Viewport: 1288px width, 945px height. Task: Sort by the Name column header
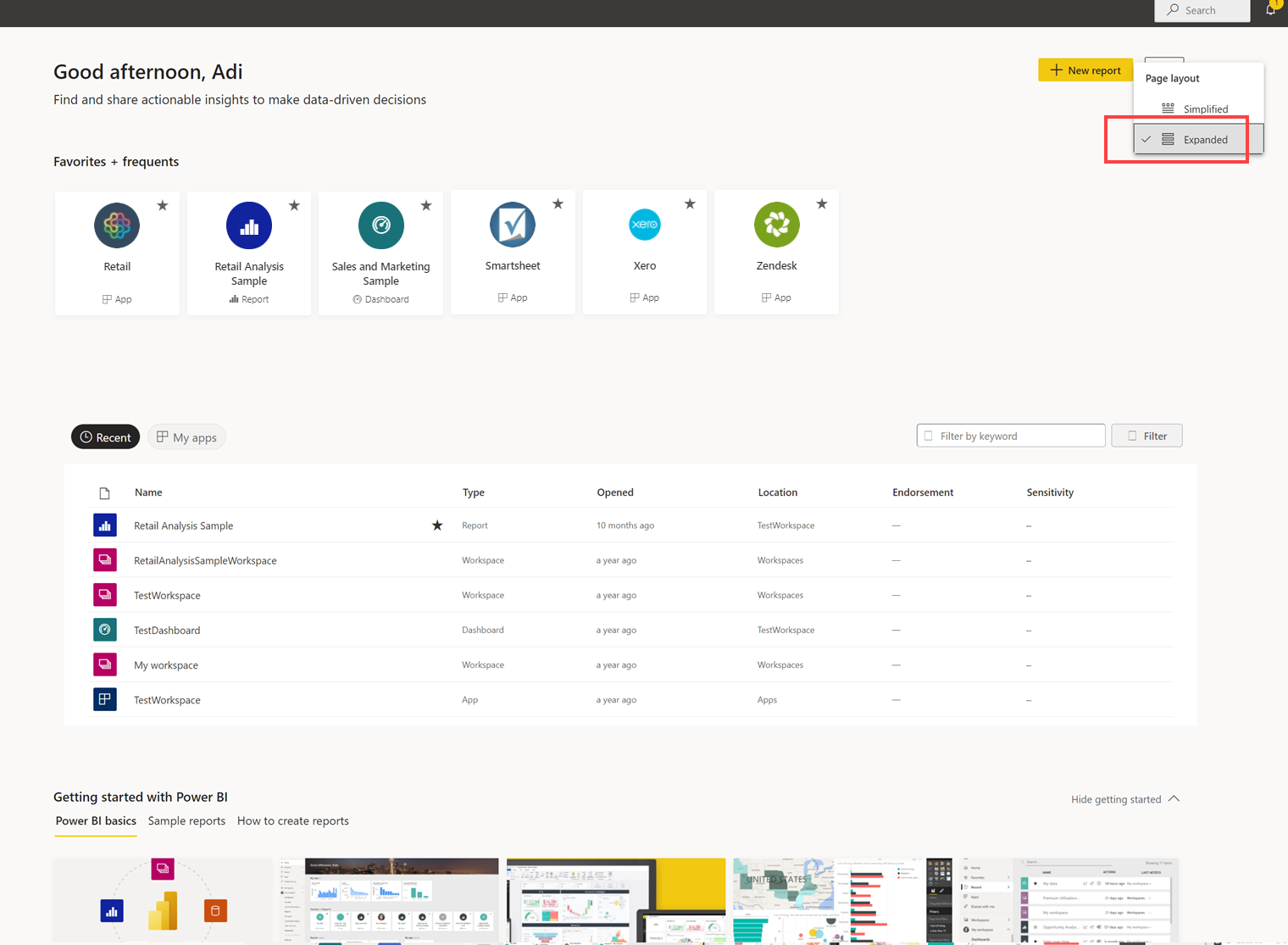(148, 492)
